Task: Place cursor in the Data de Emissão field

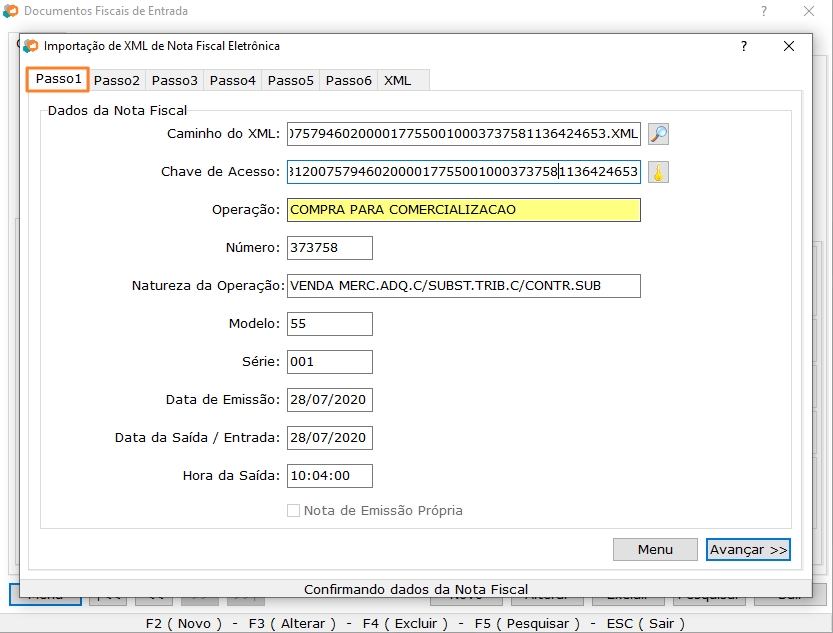Action: [x=330, y=400]
